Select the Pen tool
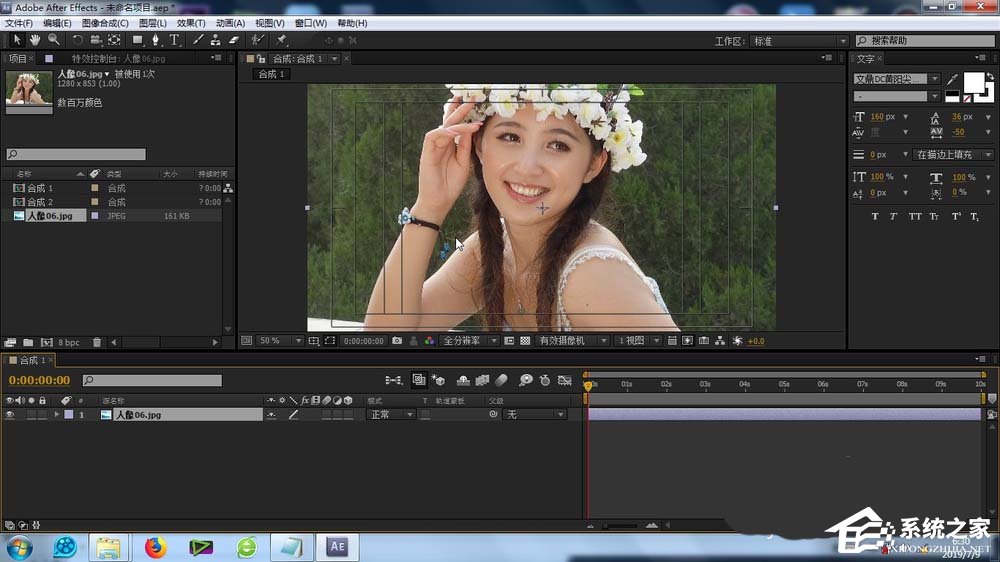This screenshot has height=562, width=1000. [156, 40]
